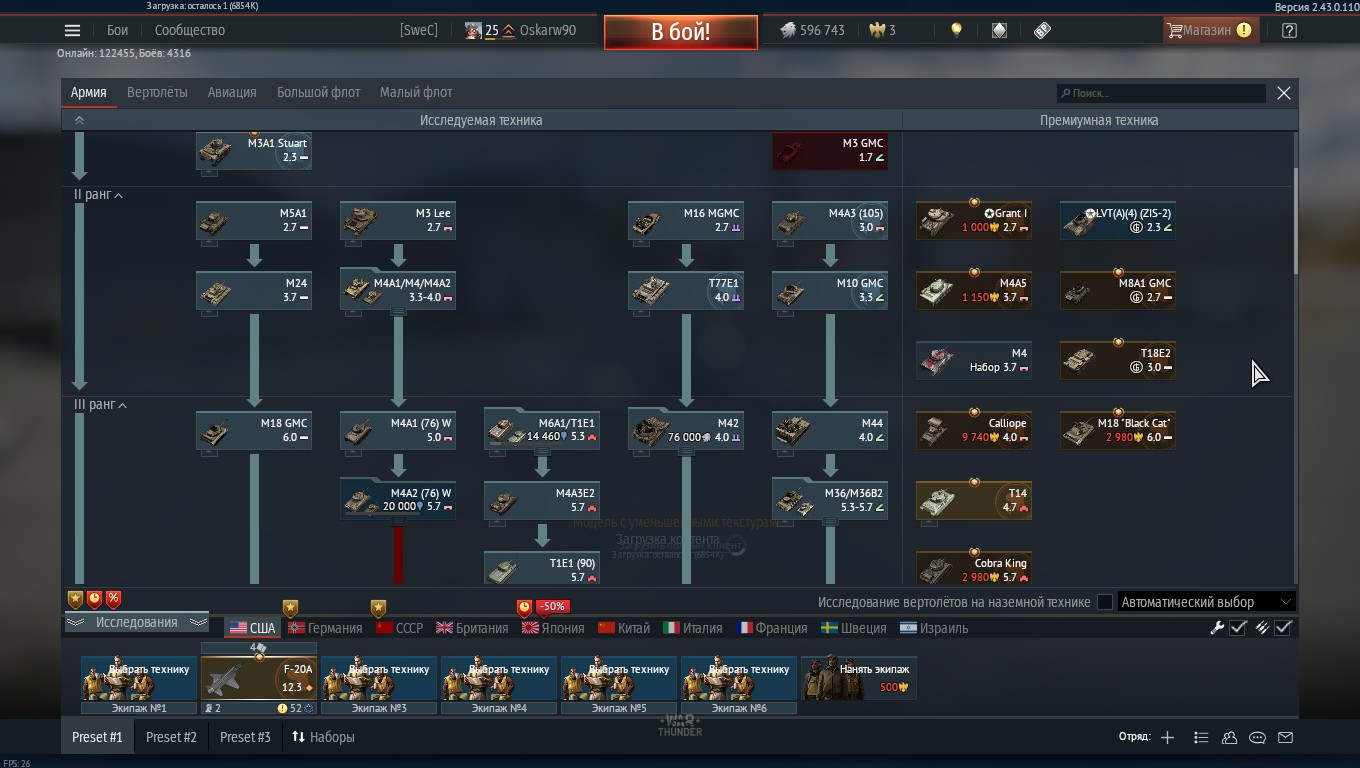Select the Швеция nation tab
This screenshot has height=768, width=1360.
(x=853, y=628)
